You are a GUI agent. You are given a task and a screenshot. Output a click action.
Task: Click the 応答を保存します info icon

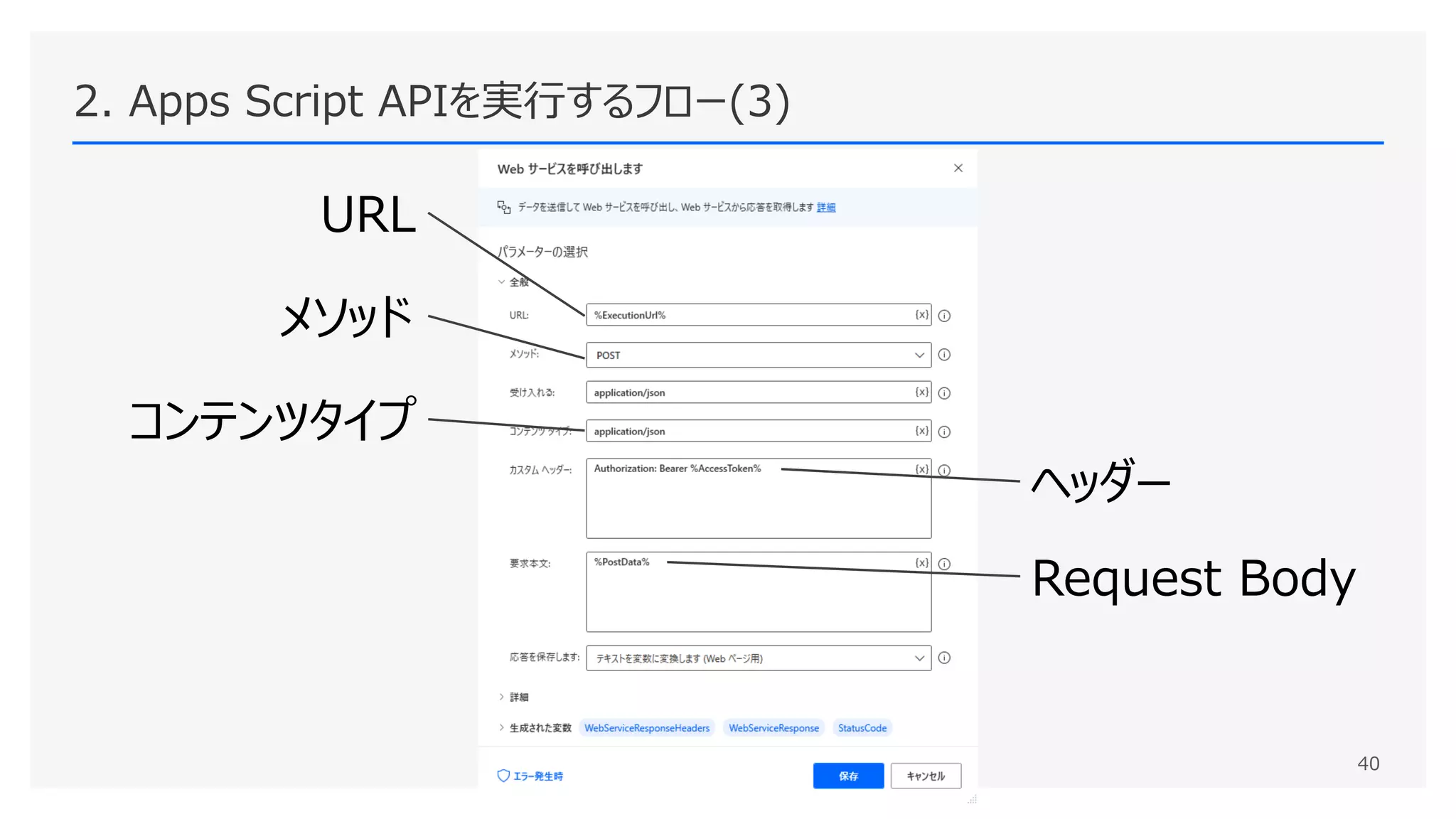point(944,658)
